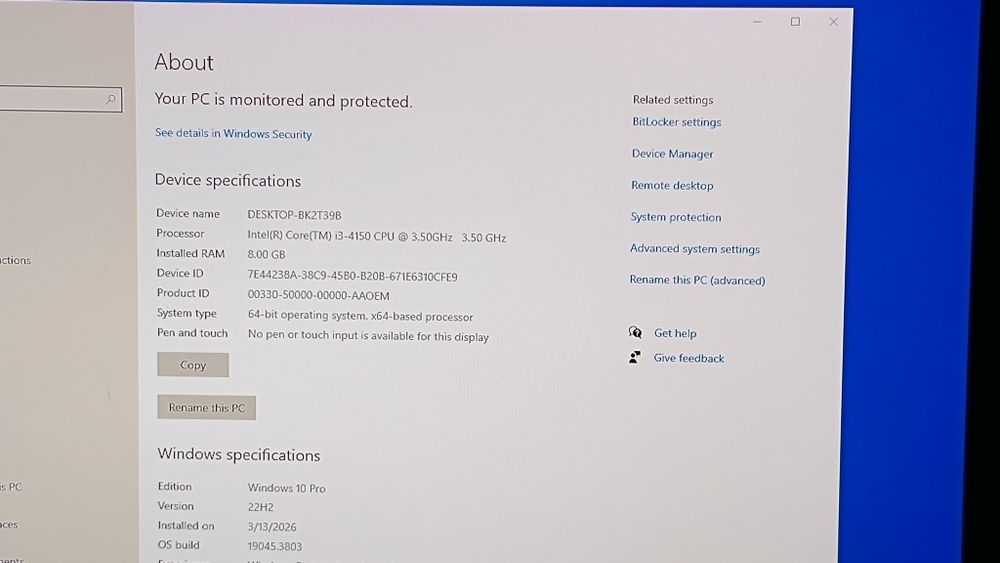
Task: Click the Give feedback link
Action: [689, 358]
